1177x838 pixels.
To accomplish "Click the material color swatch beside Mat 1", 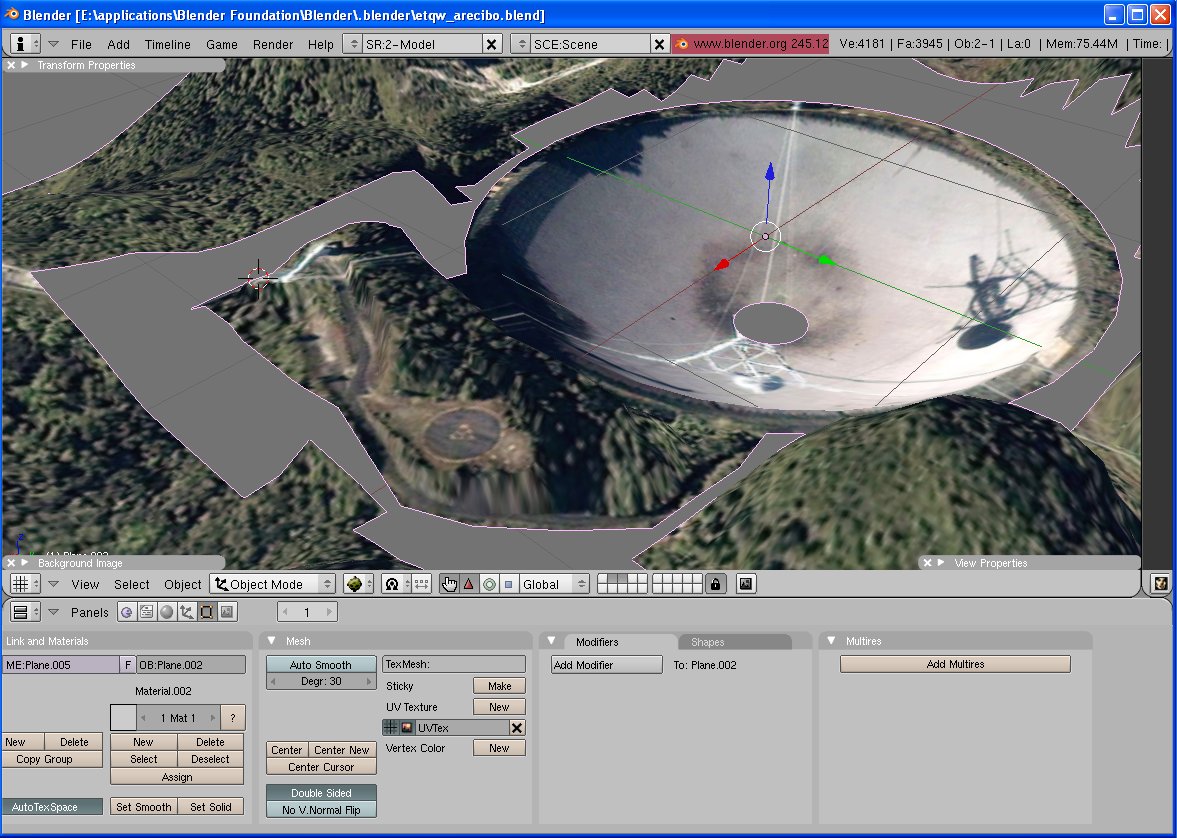I will [123, 718].
